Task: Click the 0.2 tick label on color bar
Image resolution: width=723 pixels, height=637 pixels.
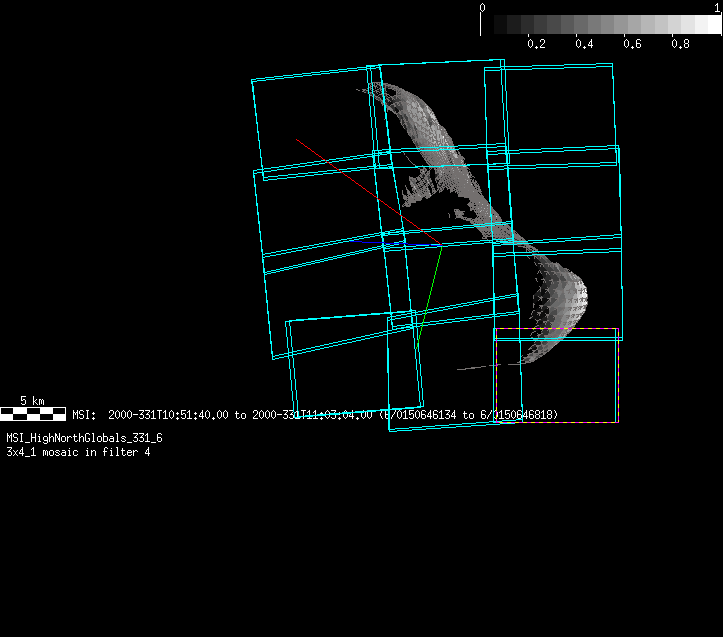Action: (536, 44)
